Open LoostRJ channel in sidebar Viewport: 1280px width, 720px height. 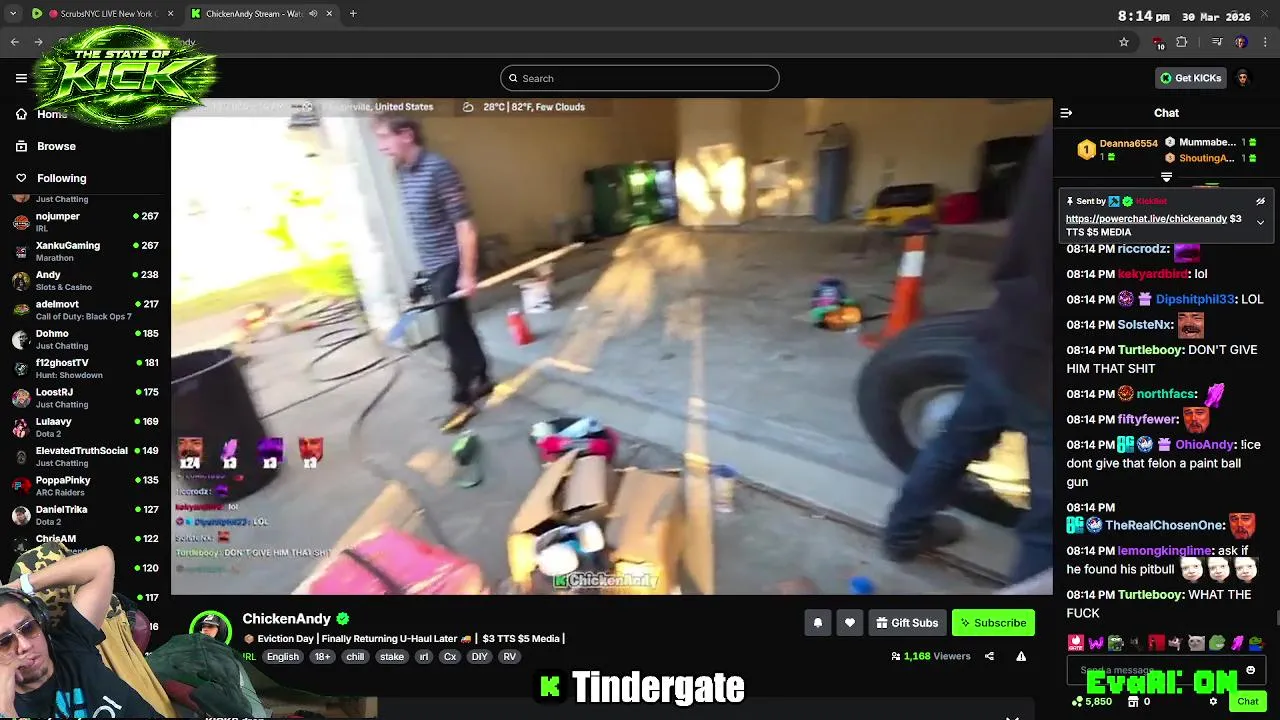(86, 398)
